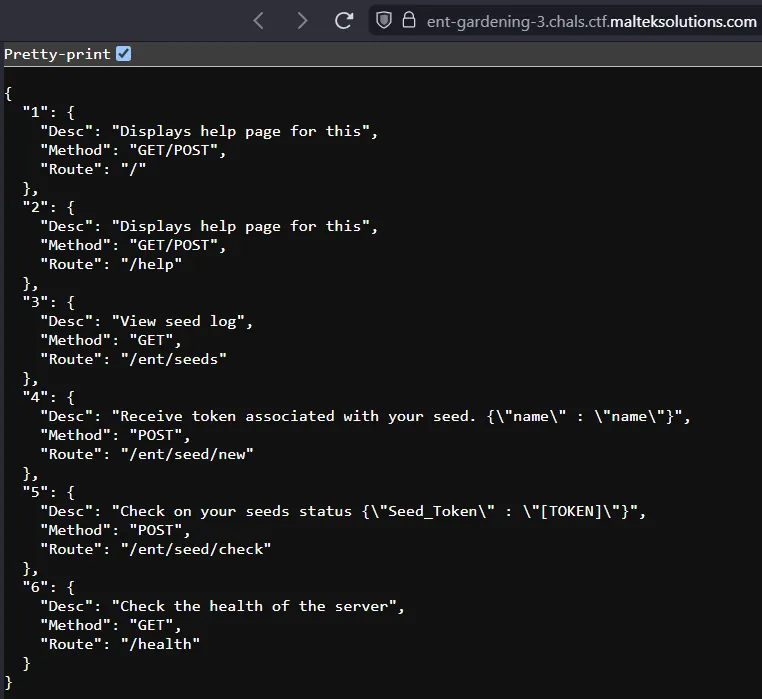Open the tracking protection shield icon
This screenshot has height=699, width=762.
(x=384, y=20)
